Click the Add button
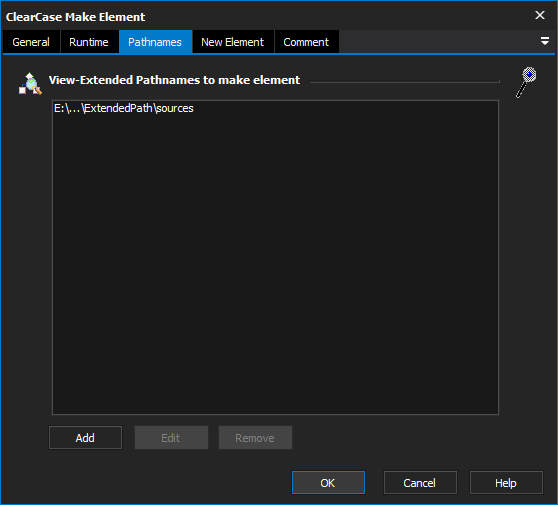This screenshot has width=558, height=505. click(85, 438)
